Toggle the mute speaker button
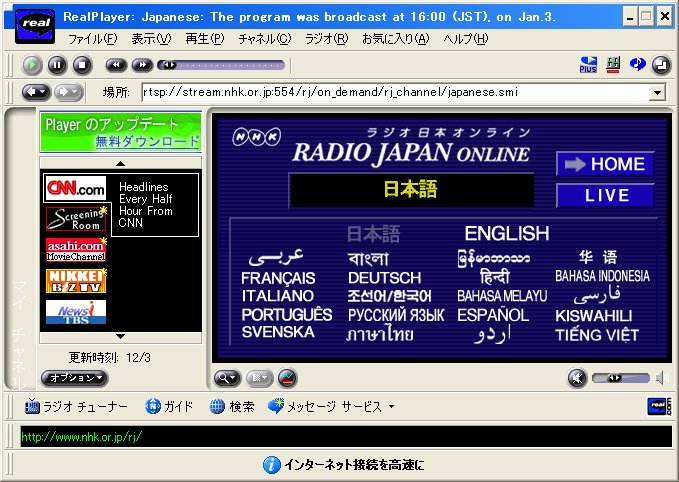This screenshot has height=482, width=679. coord(577,378)
